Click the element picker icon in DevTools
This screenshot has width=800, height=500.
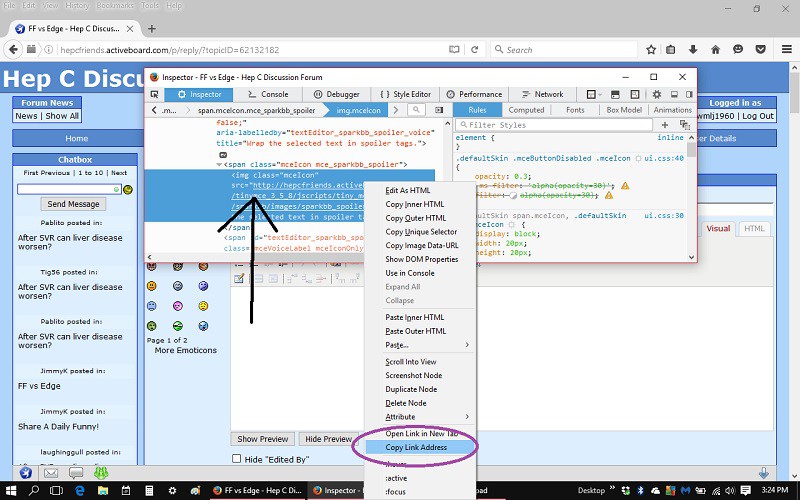pos(154,94)
